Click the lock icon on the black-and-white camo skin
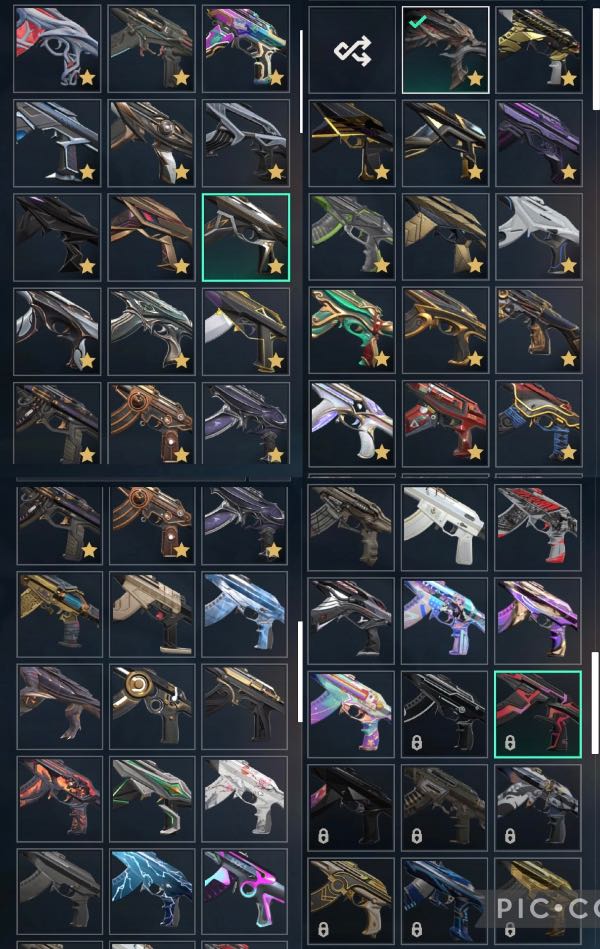The image size is (600, 949). pos(510,836)
